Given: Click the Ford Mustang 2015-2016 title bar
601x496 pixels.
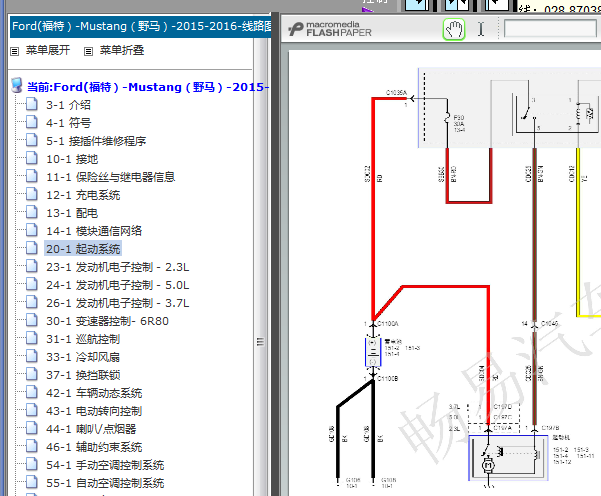Looking at the screenshot, I should (140, 26).
